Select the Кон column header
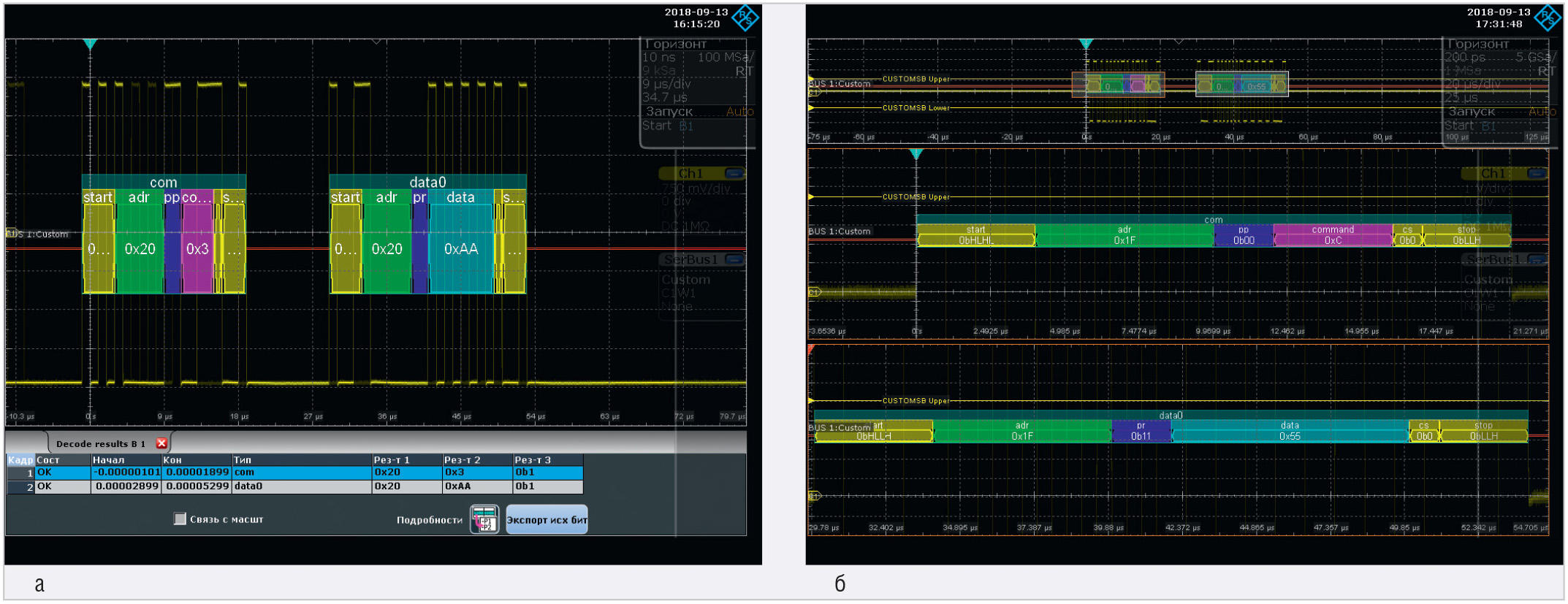Image resolution: width=1568 pixels, height=604 pixels. (x=196, y=460)
